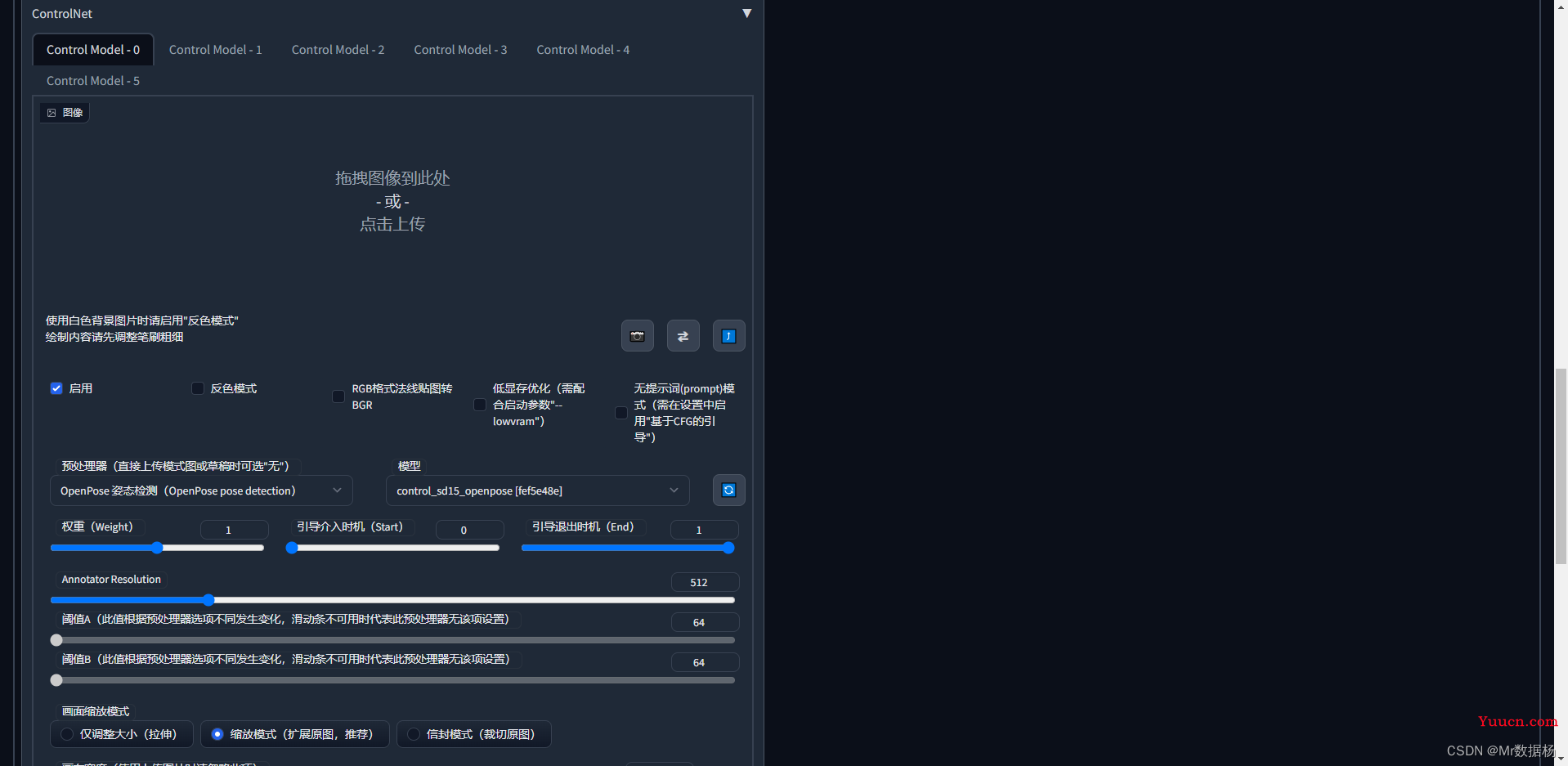Click the camera webcam icon button
1568x766 pixels.
coord(637,336)
